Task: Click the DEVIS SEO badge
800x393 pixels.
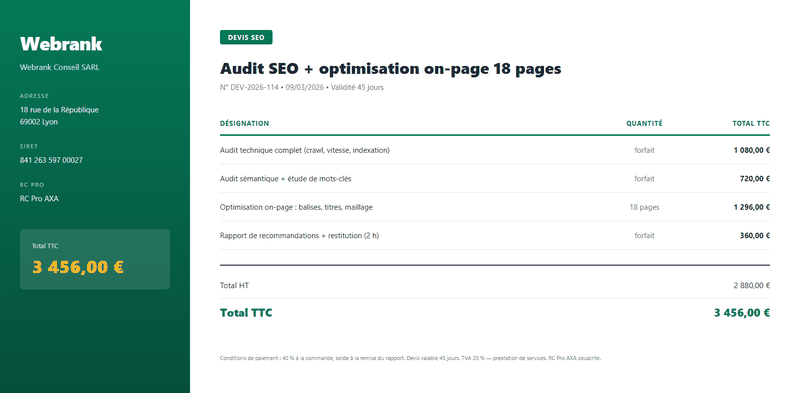Action: (246, 37)
